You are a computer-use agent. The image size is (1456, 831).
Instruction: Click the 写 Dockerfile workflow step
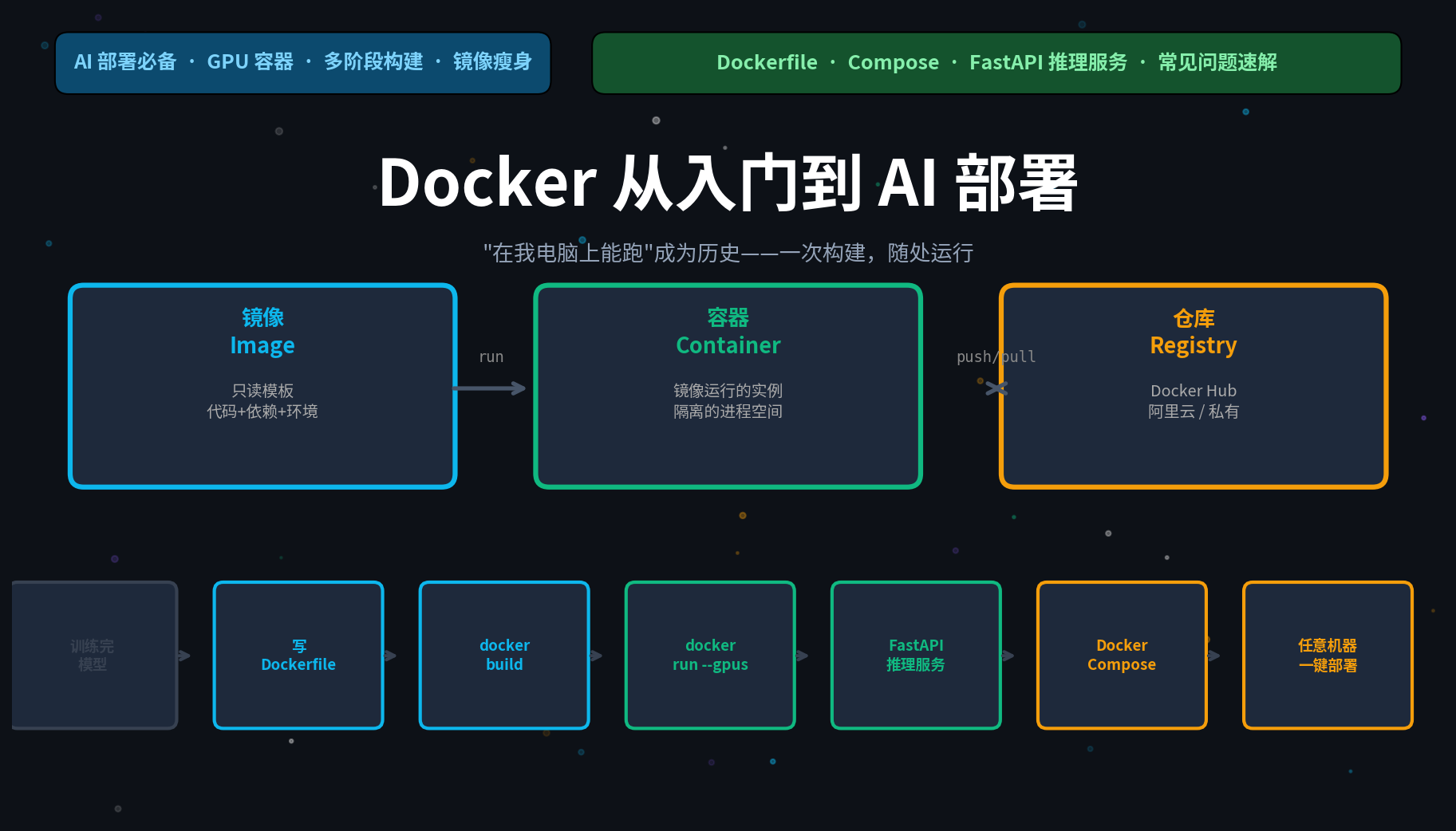pyautogui.click(x=298, y=655)
